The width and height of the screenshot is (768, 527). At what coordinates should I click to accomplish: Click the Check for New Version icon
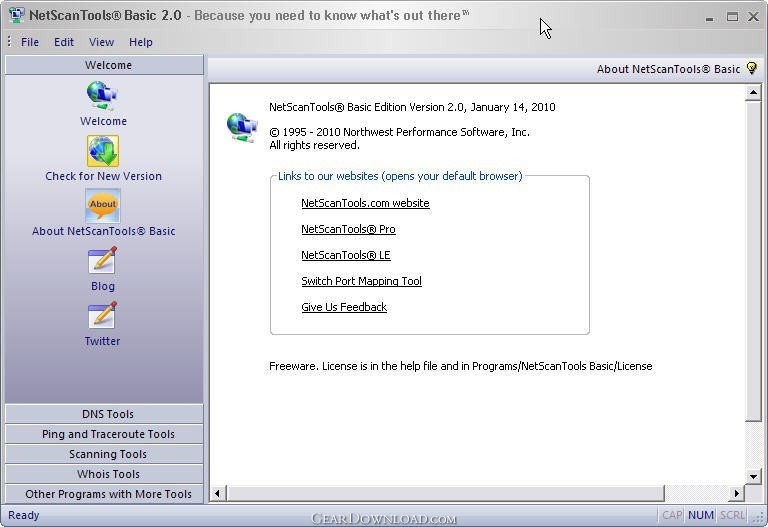pos(103,151)
